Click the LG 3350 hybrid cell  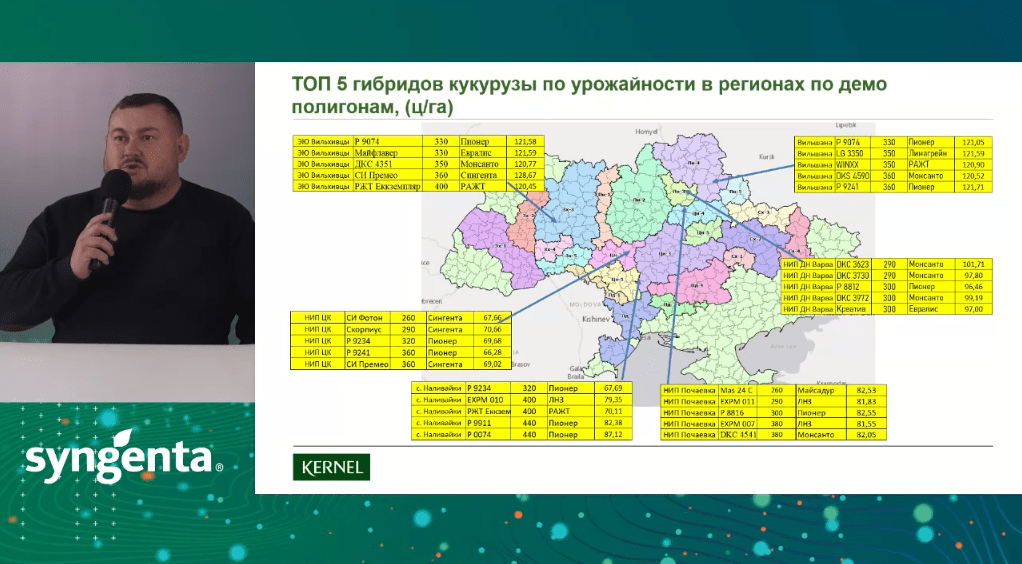coord(854,153)
